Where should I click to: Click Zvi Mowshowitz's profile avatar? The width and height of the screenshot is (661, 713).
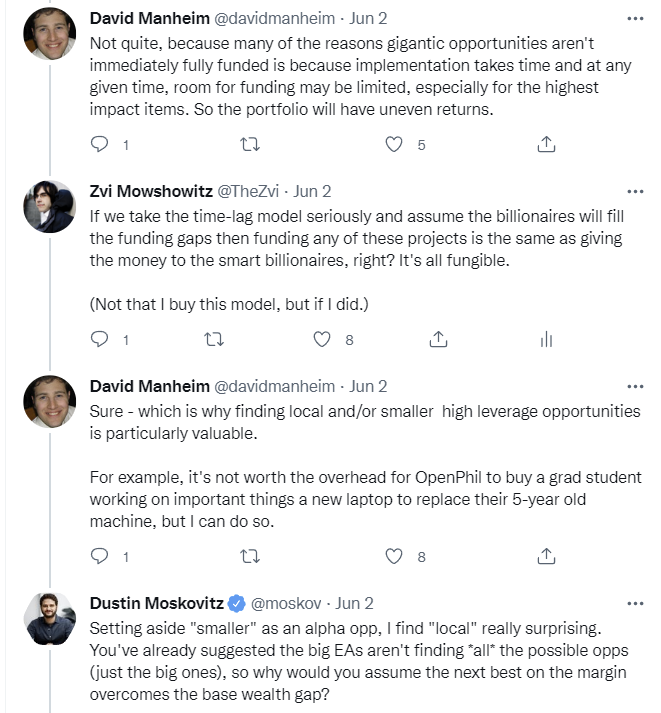pyautogui.click(x=50, y=207)
